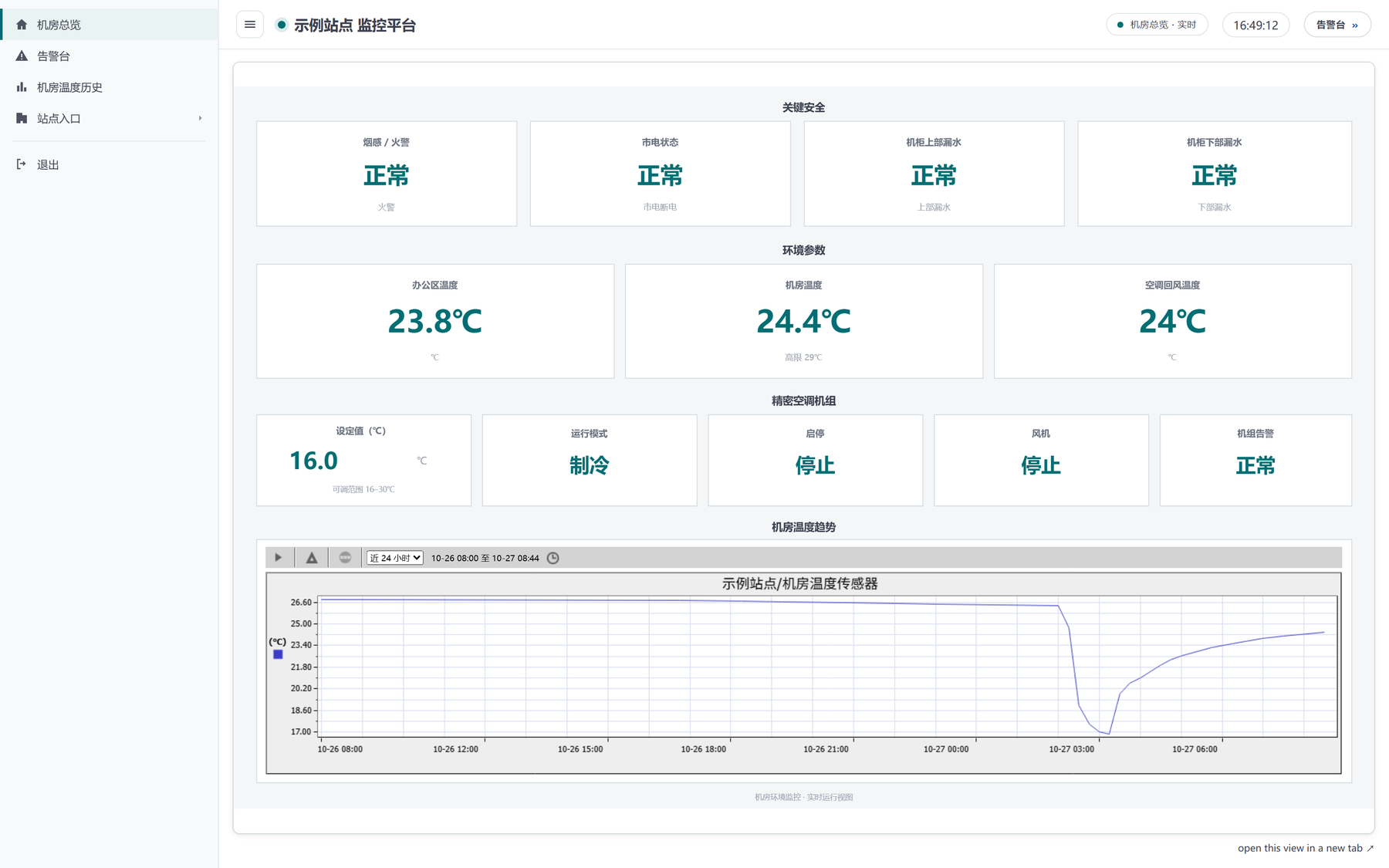1389x868 pixels.
Task: Click the 可调范围 16–30℃ hint text
Action: [363, 489]
